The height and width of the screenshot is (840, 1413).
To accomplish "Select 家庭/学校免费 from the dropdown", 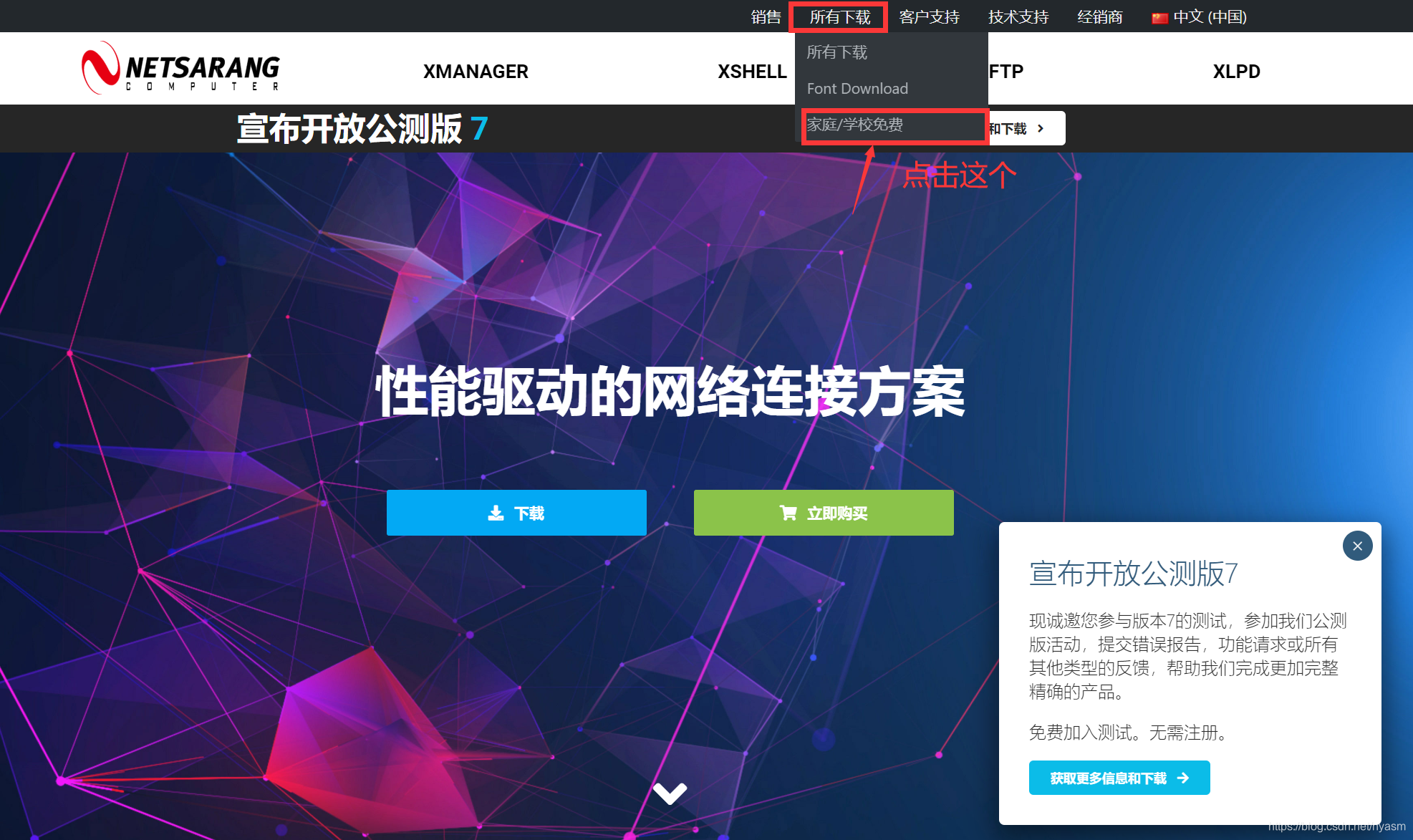I will coord(854,125).
